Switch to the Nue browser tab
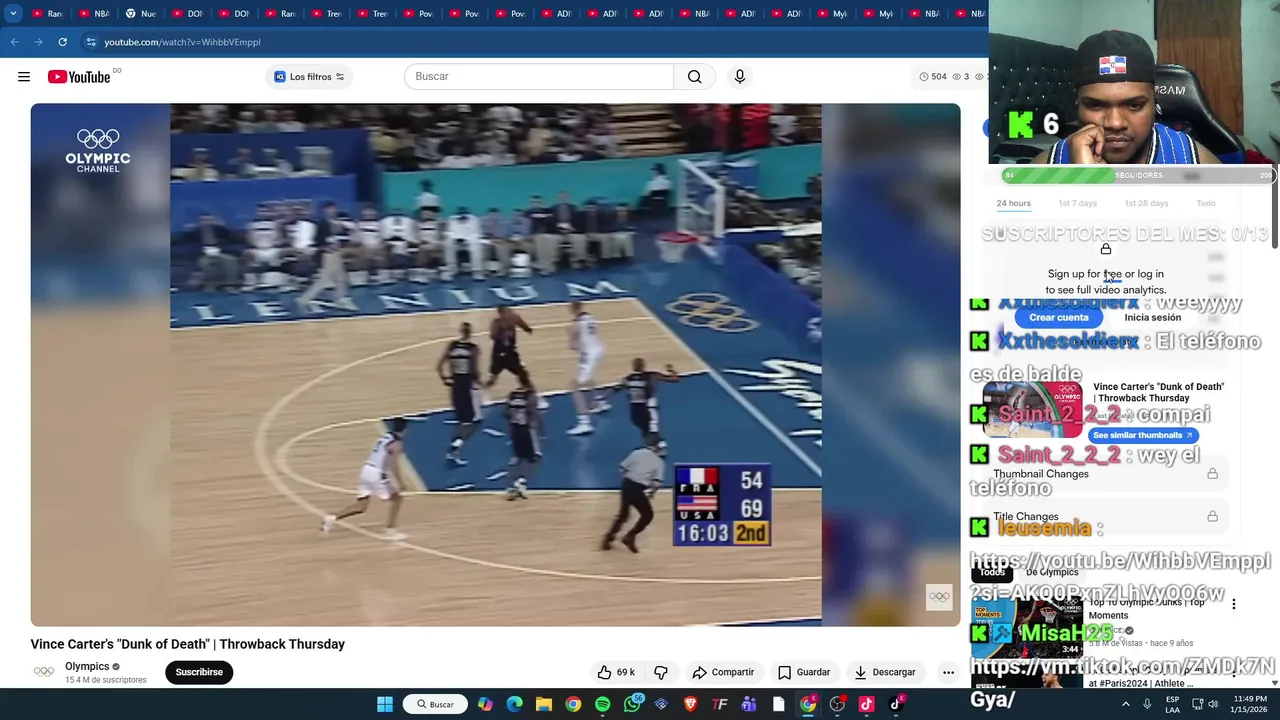 (139, 13)
